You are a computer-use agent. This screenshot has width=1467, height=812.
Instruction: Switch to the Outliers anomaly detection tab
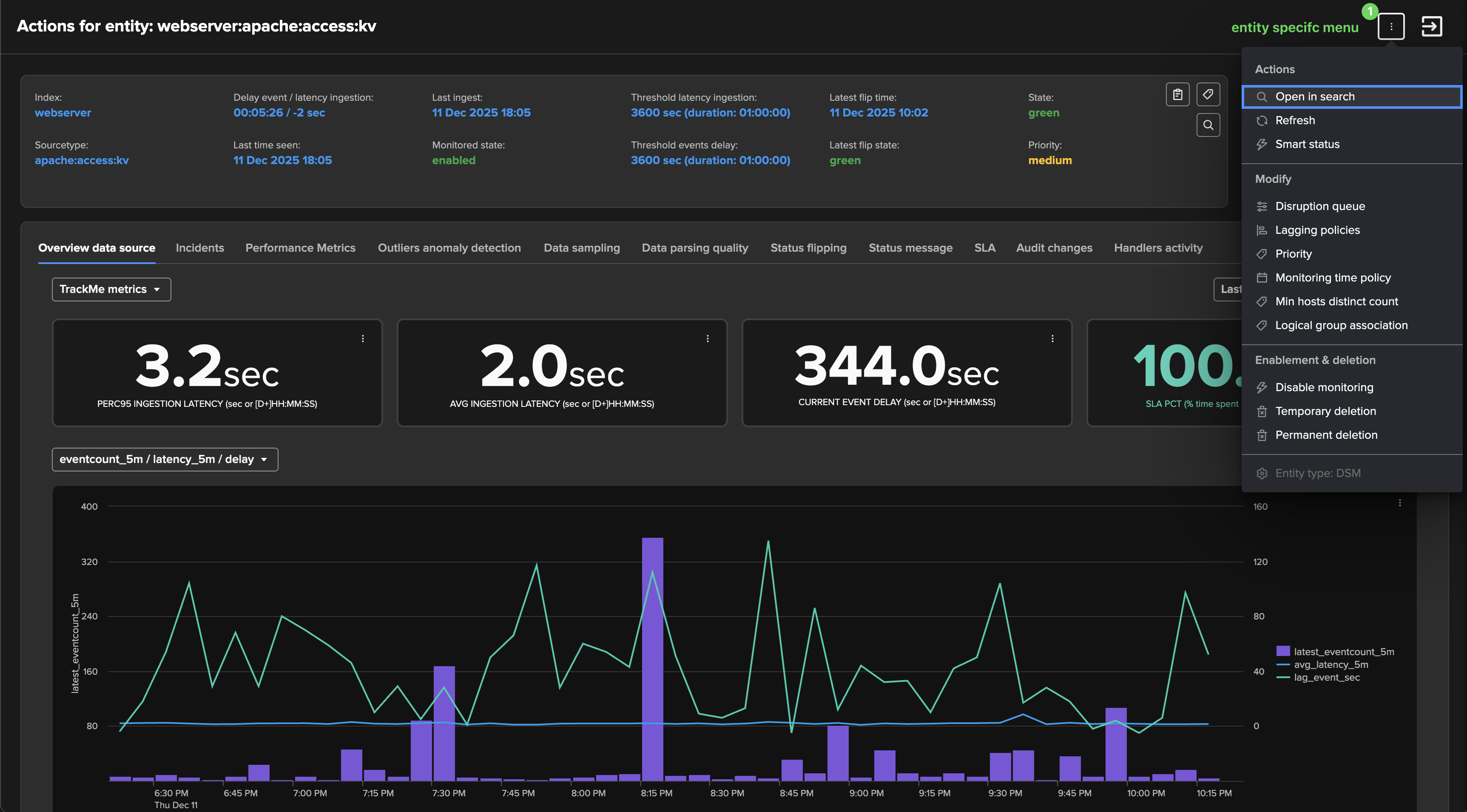[x=449, y=248]
